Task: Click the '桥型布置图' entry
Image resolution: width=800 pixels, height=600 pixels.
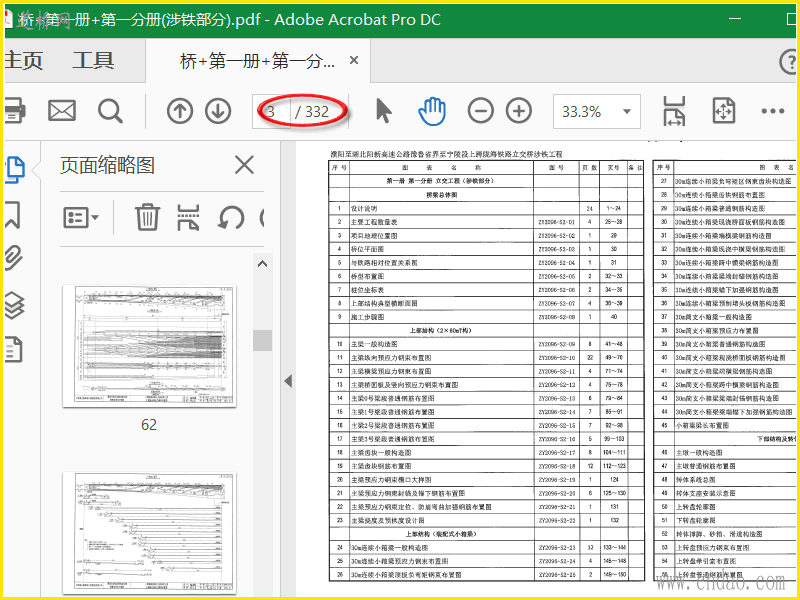Action: point(367,276)
